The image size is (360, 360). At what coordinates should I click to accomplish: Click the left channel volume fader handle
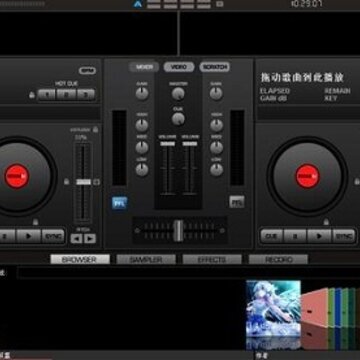tap(167, 144)
